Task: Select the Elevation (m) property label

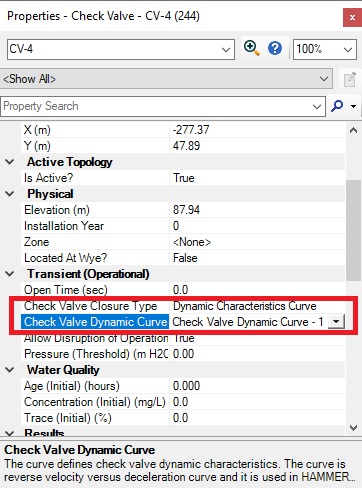Action: (x=57, y=210)
